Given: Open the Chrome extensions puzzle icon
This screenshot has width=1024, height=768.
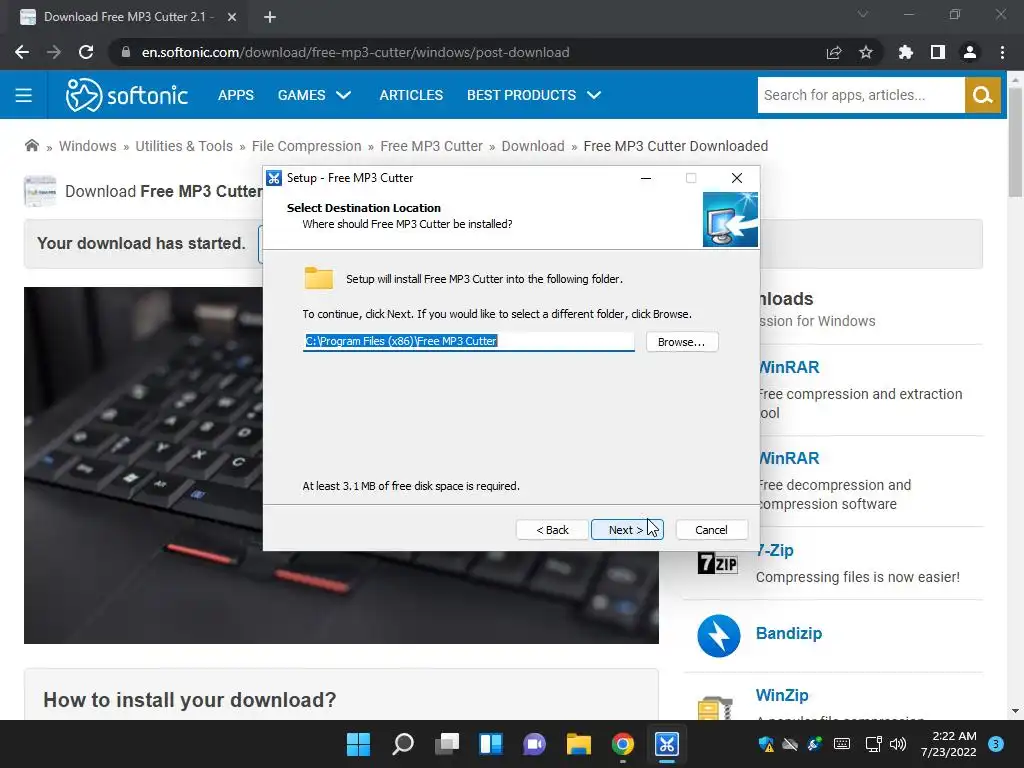Looking at the screenshot, I should (905, 52).
